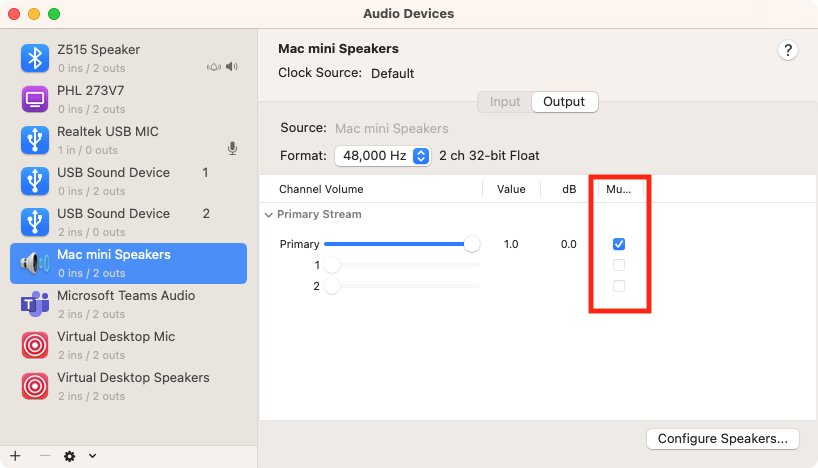Click the Configure Speakers button
This screenshot has width=818, height=468.
pyautogui.click(x=723, y=438)
